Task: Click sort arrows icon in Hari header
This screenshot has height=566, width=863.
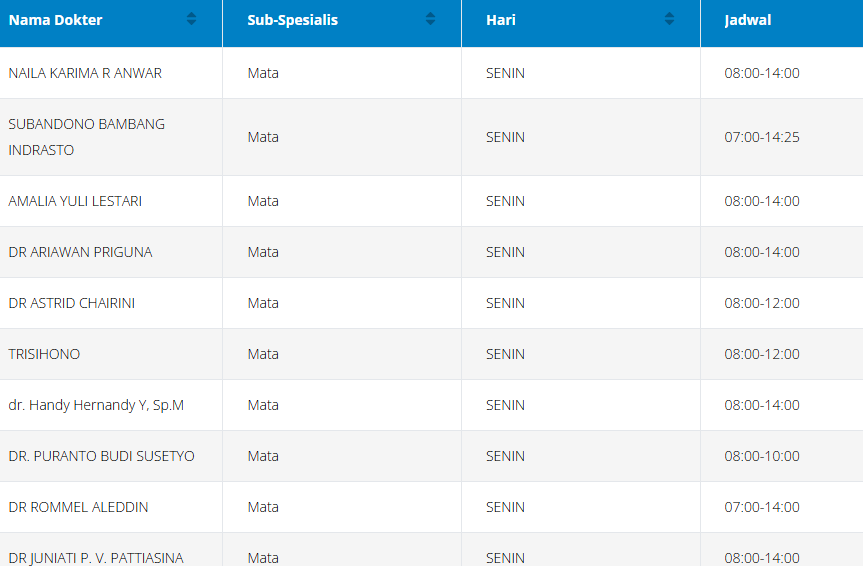Action: pyautogui.click(x=669, y=19)
